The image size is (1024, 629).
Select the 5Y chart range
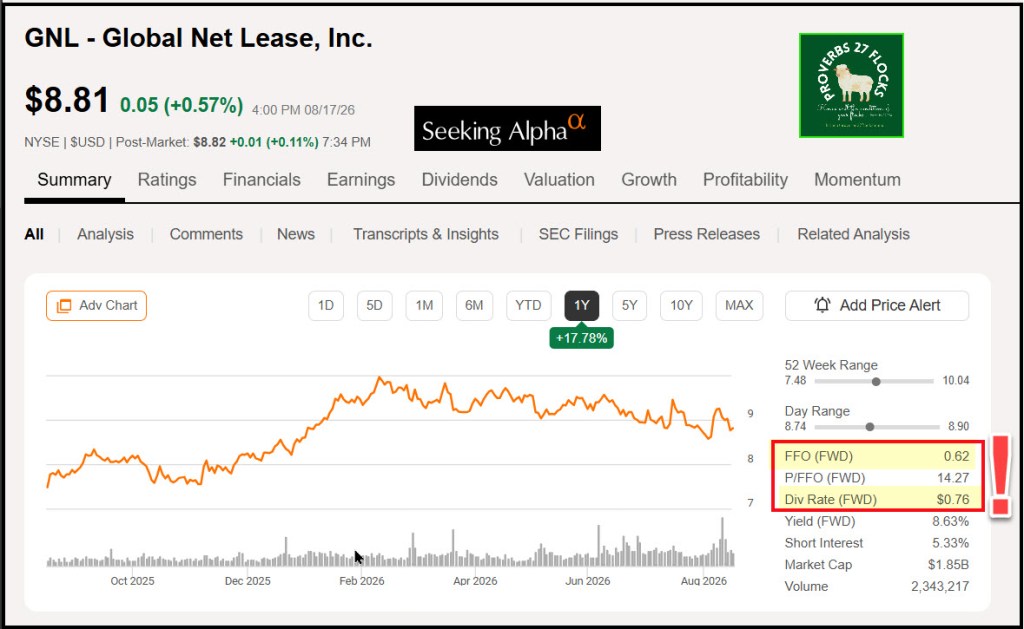[x=630, y=306]
